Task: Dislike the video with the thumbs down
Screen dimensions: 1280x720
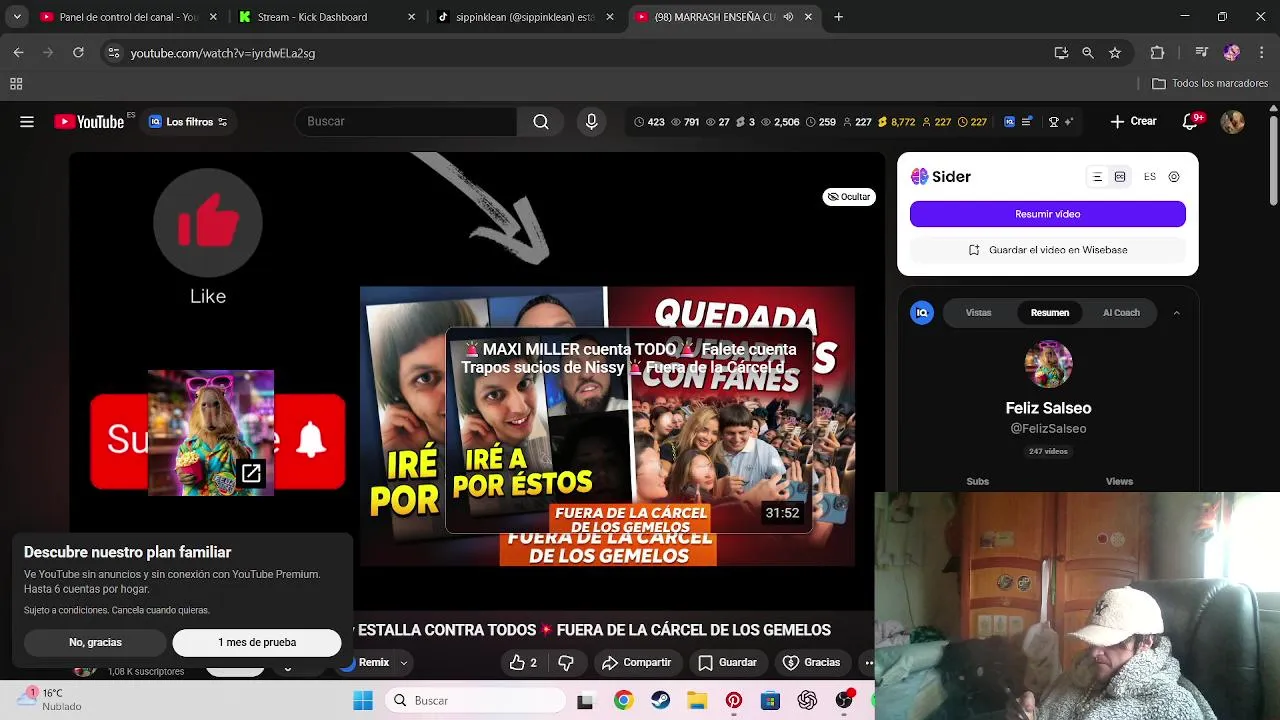Action: pos(566,662)
